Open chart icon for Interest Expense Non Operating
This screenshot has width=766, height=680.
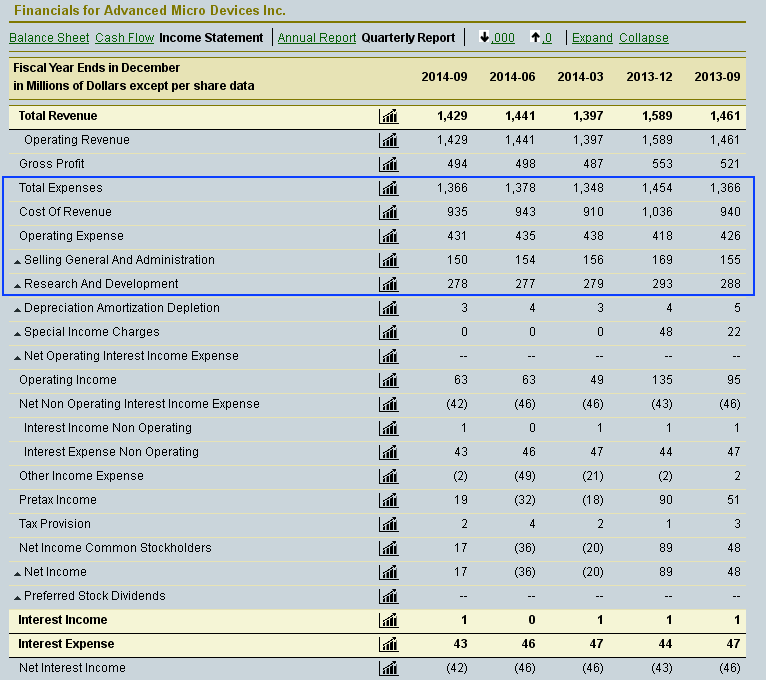(389, 452)
